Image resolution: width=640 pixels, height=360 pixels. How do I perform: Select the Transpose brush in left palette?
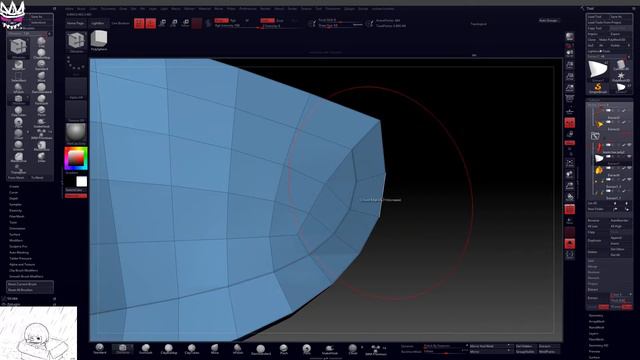pos(18,169)
